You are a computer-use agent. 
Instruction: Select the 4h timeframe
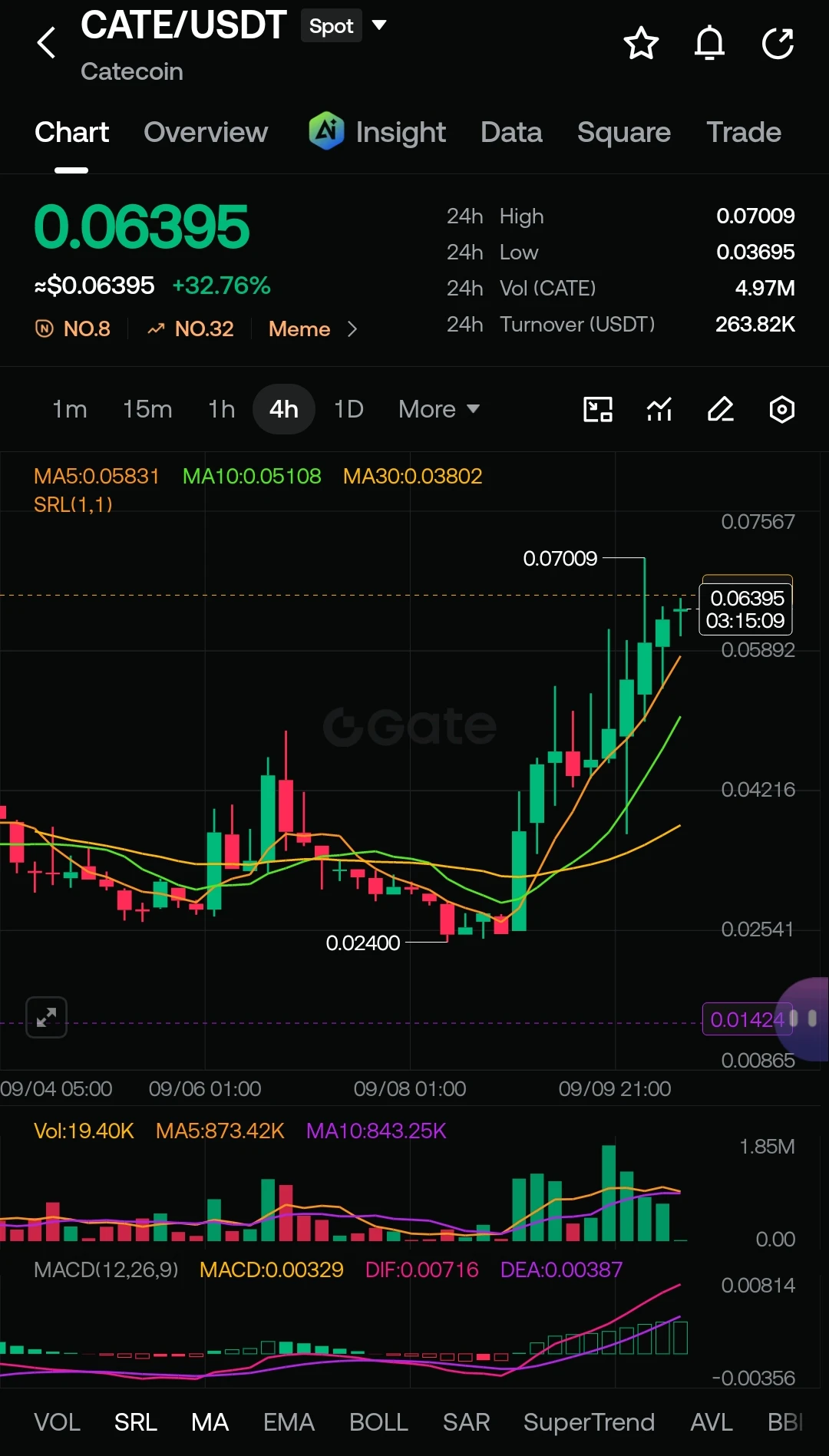pos(284,409)
